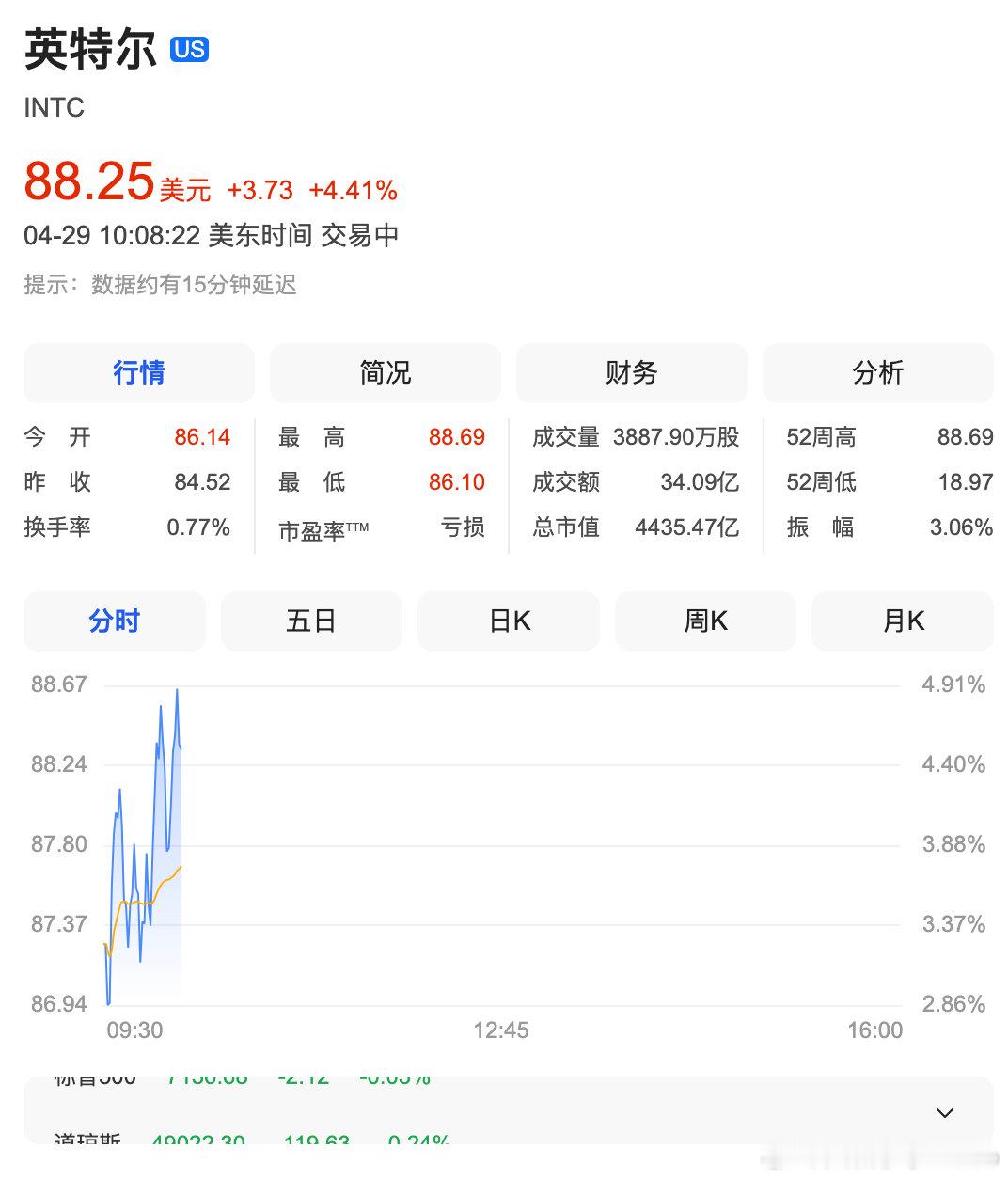Image resolution: width=1008 pixels, height=1179 pixels.
Task: Switch to 月K chart view
Action: point(903,621)
